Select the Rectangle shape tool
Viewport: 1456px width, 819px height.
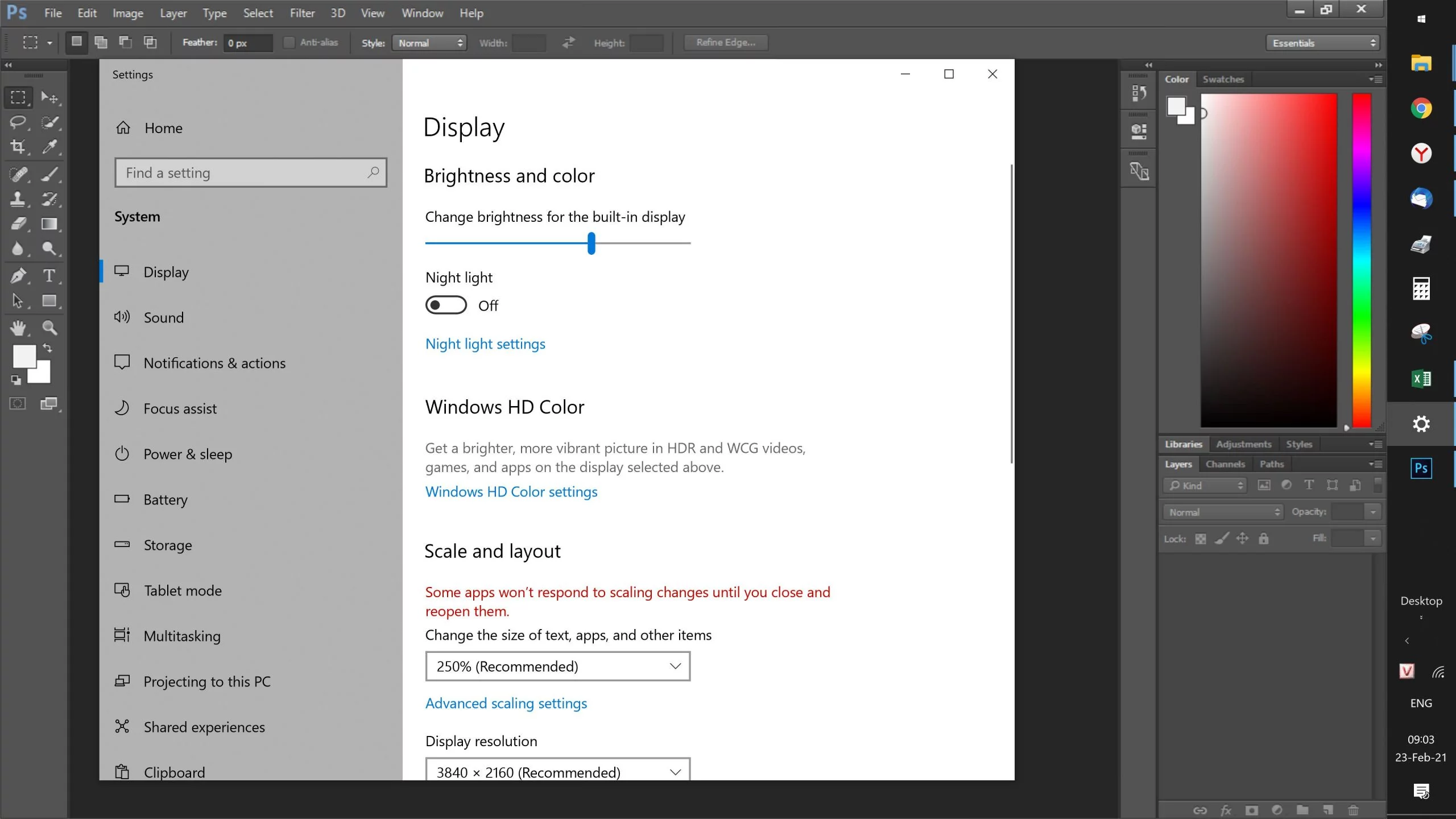point(50,301)
